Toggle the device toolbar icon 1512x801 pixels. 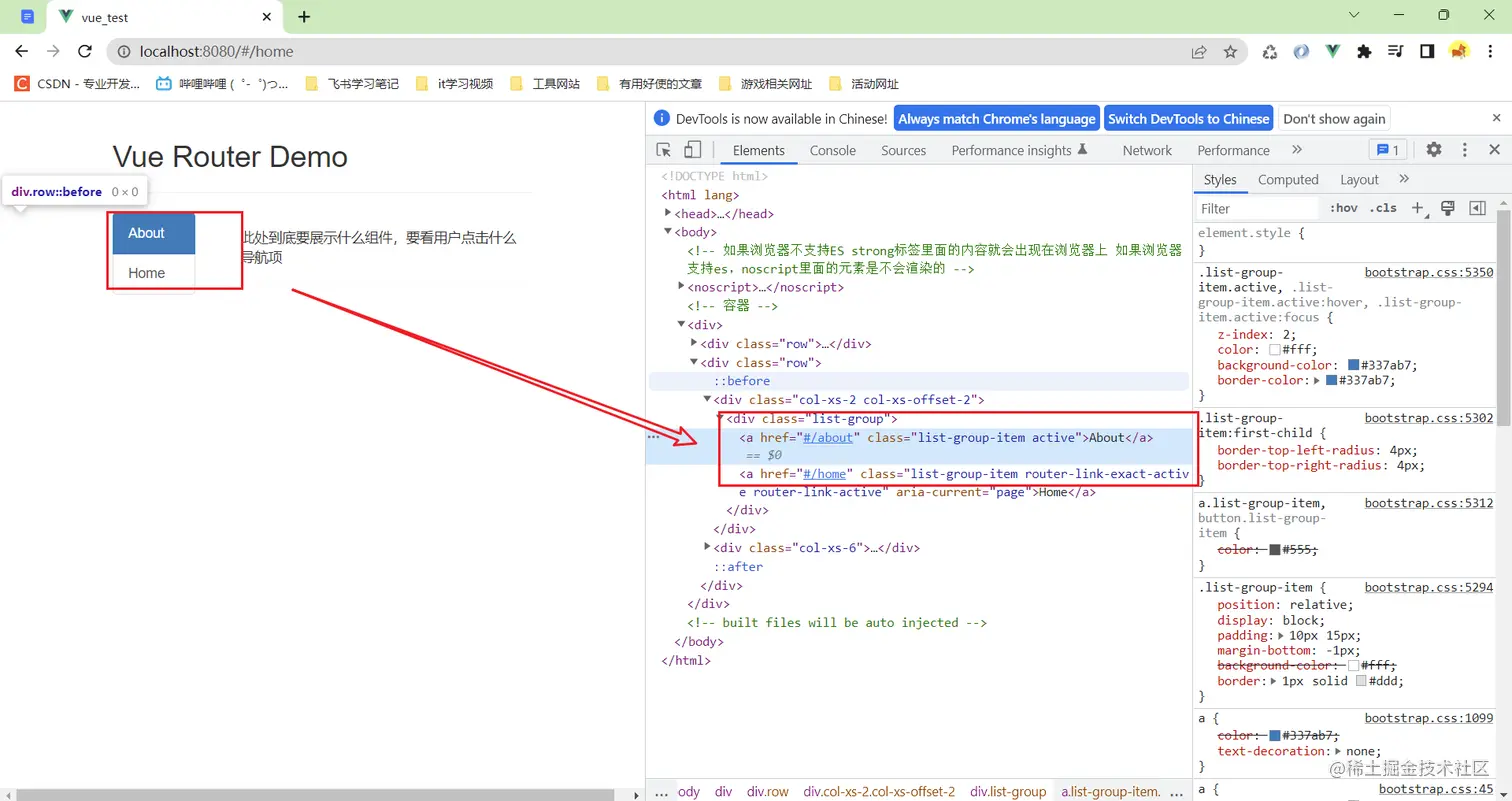(692, 150)
